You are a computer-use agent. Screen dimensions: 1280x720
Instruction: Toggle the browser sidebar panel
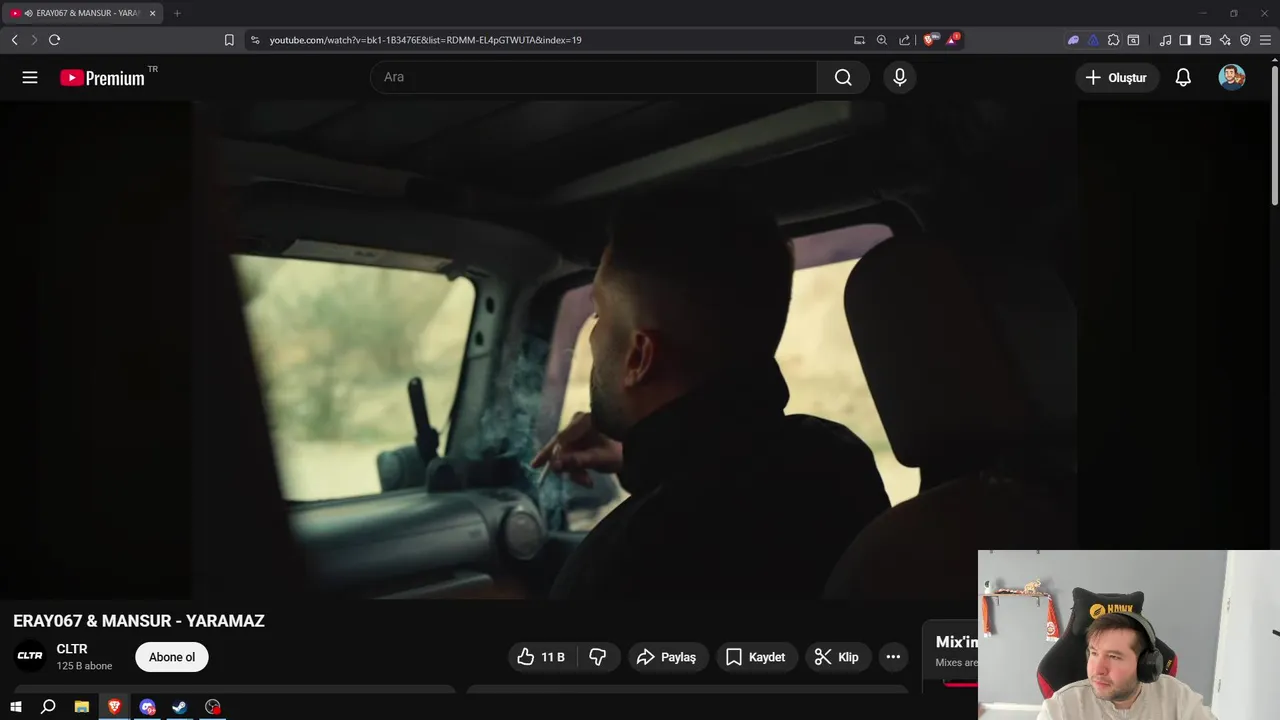[1185, 40]
